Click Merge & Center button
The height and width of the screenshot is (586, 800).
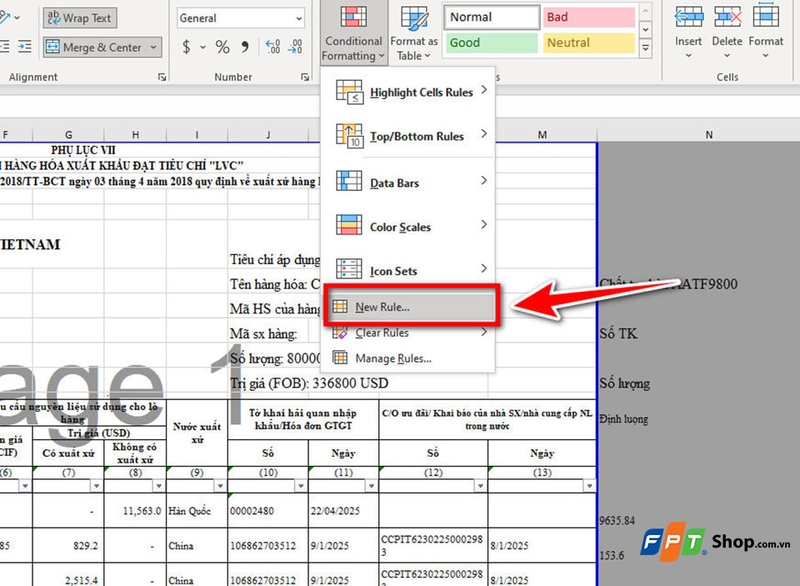pyautogui.click(x=94, y=47)
